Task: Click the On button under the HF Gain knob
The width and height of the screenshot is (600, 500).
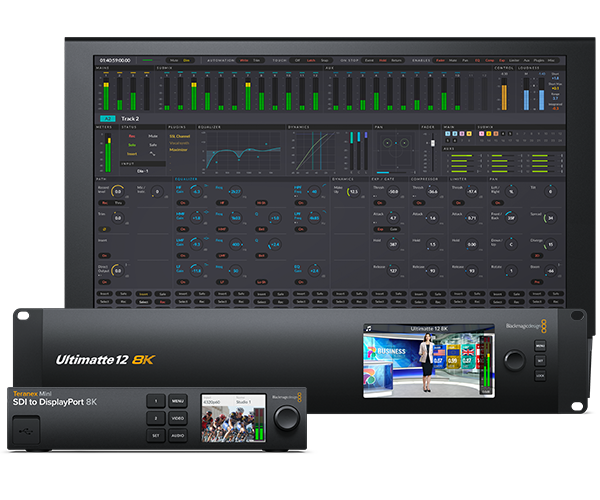Action: (x=183, y=203)
